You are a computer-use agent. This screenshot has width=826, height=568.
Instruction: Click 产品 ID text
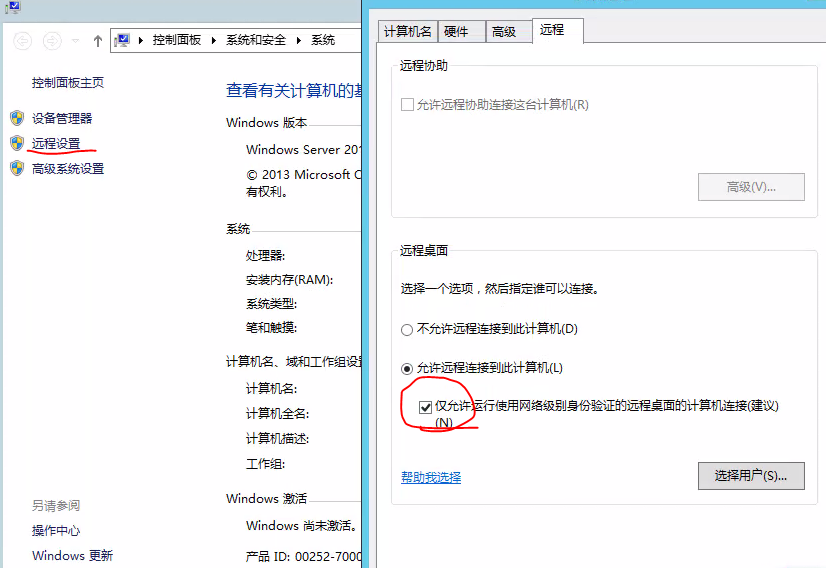[303, 556]
